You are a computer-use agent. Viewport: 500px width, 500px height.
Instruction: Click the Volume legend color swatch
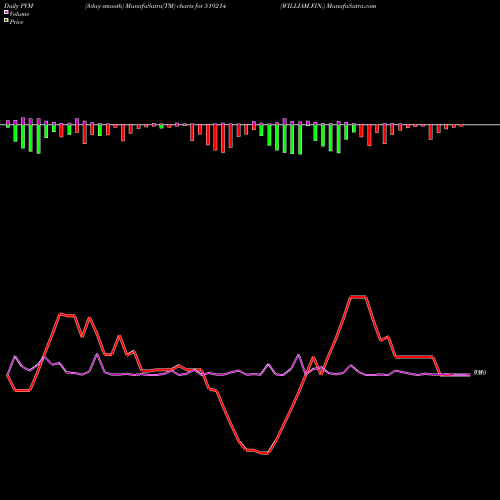coord(6,12)
